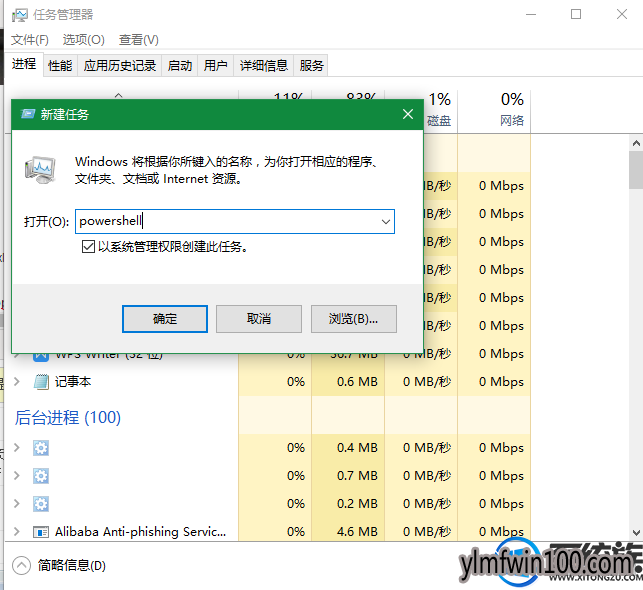Expand the 记事本 process tree row
The width and height of the screenshot is (643, 590).
(15, 381)
